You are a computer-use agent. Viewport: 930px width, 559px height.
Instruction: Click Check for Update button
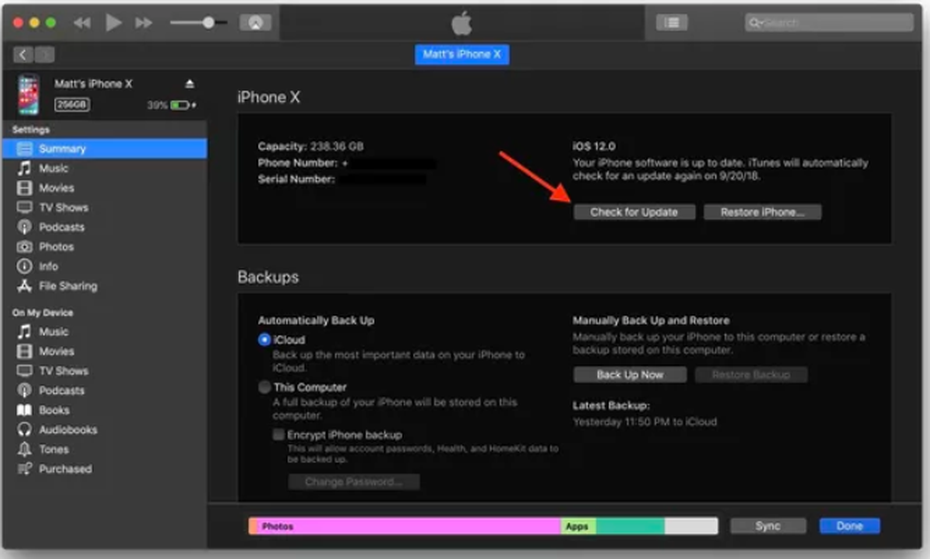point(634,212)
